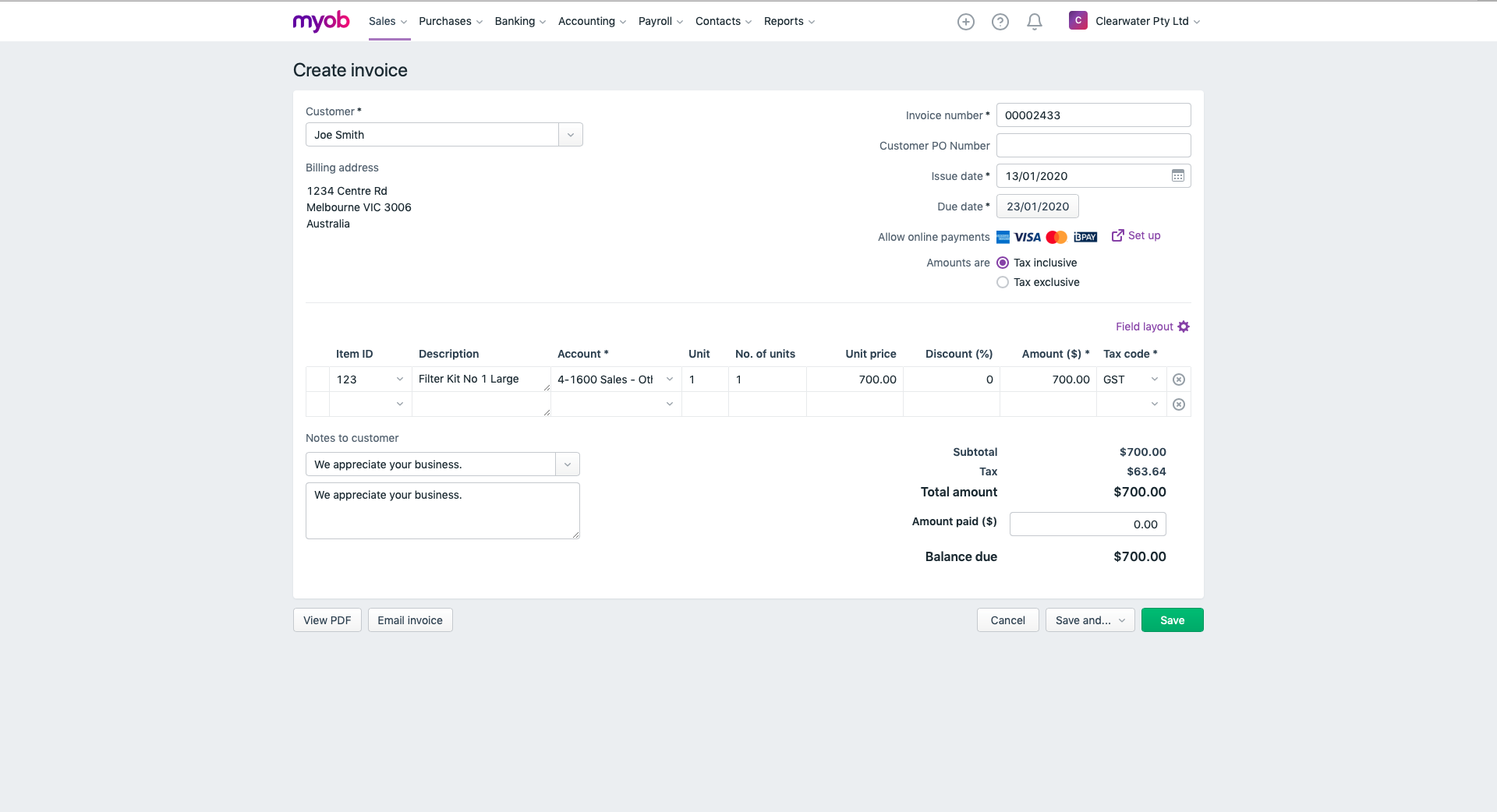Select the Tax inclusive radio button
The image size is (1497, 812).
pos(1002,263)
